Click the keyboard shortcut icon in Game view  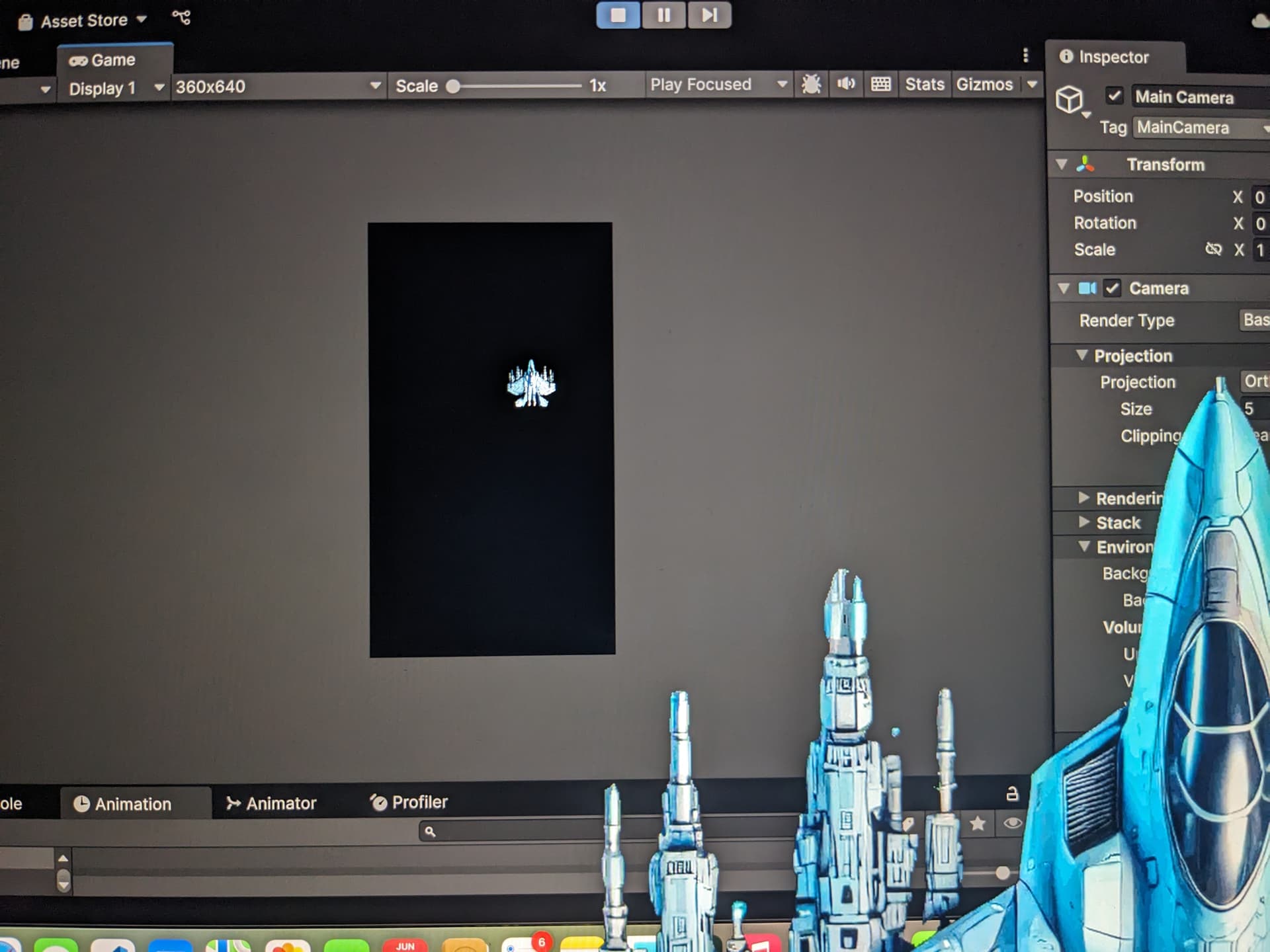coord(880,85)
